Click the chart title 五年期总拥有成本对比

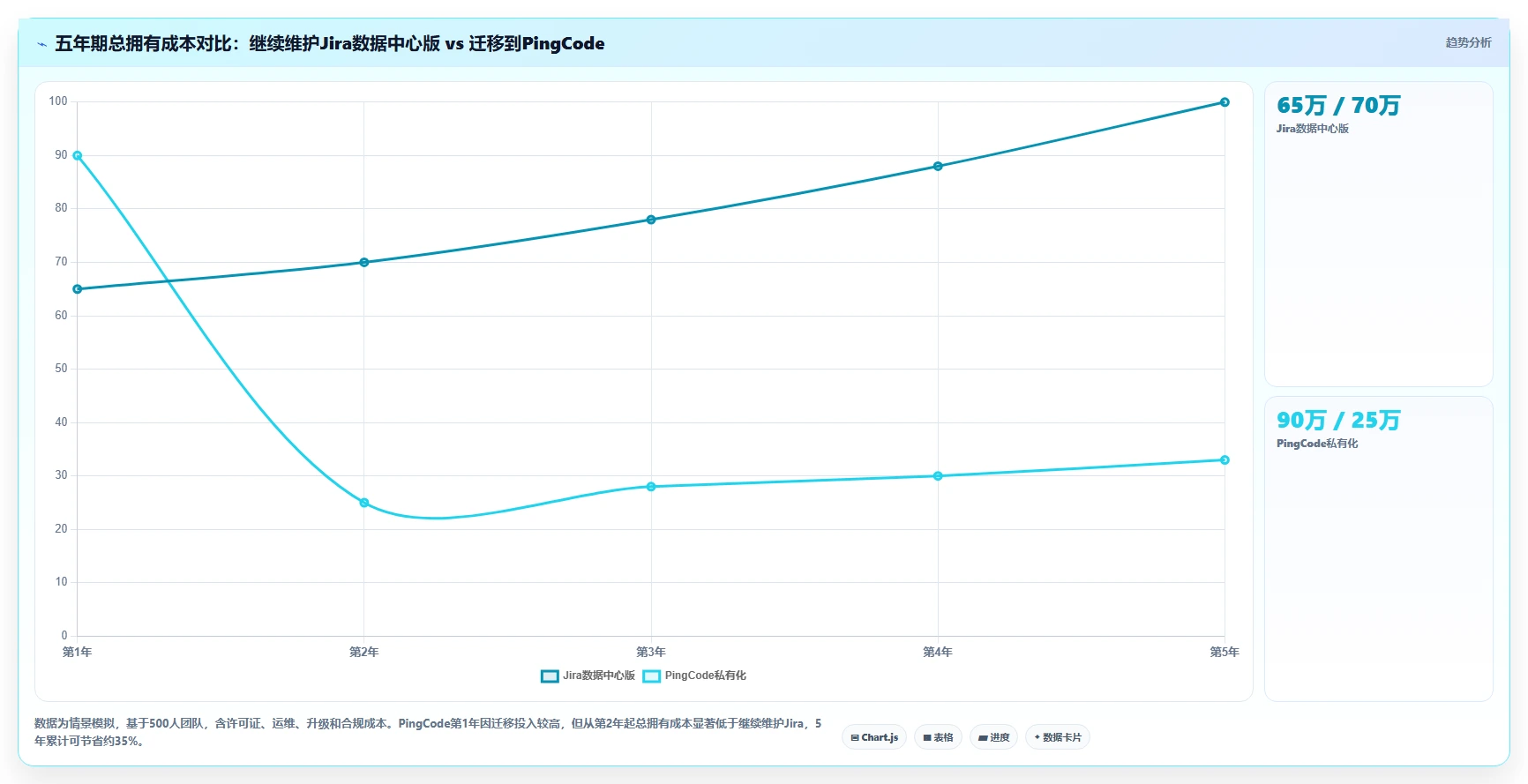click(x=330, y=43)
